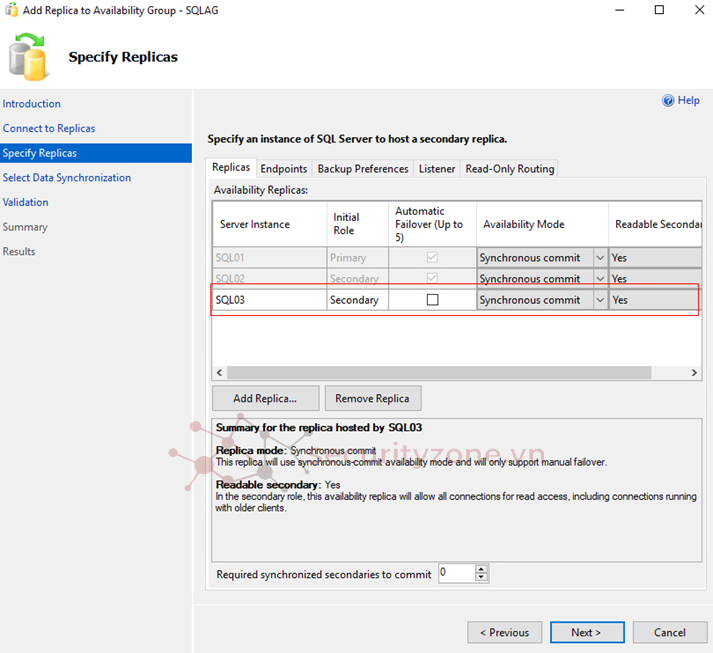Expand Availability Mode dropdown for SQL01
The image size is (713, 653).
(600, 258)
